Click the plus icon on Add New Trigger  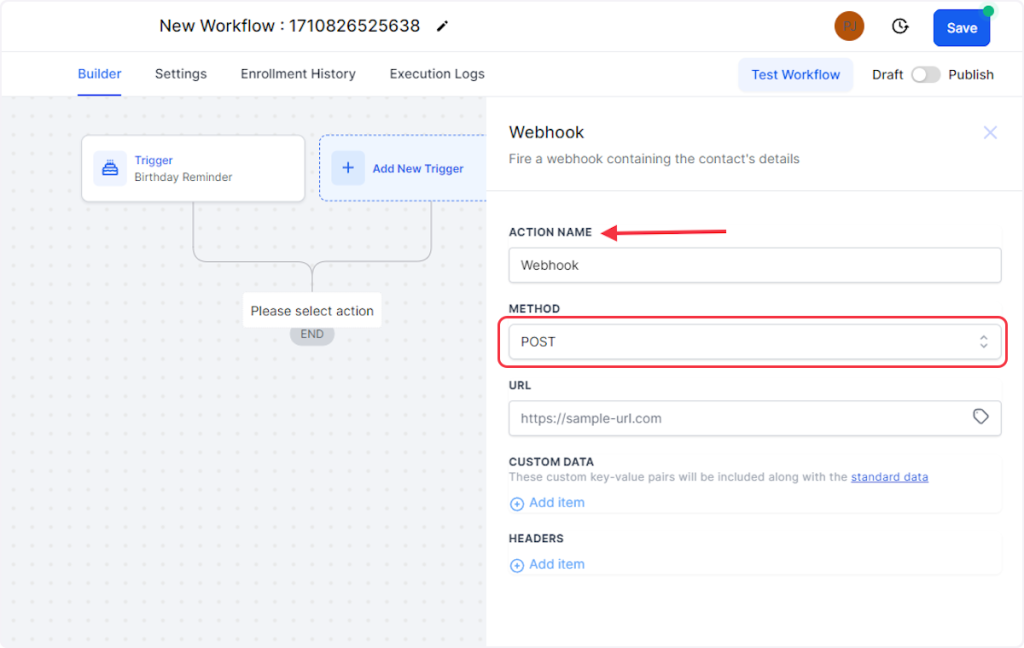coord(348,168)
